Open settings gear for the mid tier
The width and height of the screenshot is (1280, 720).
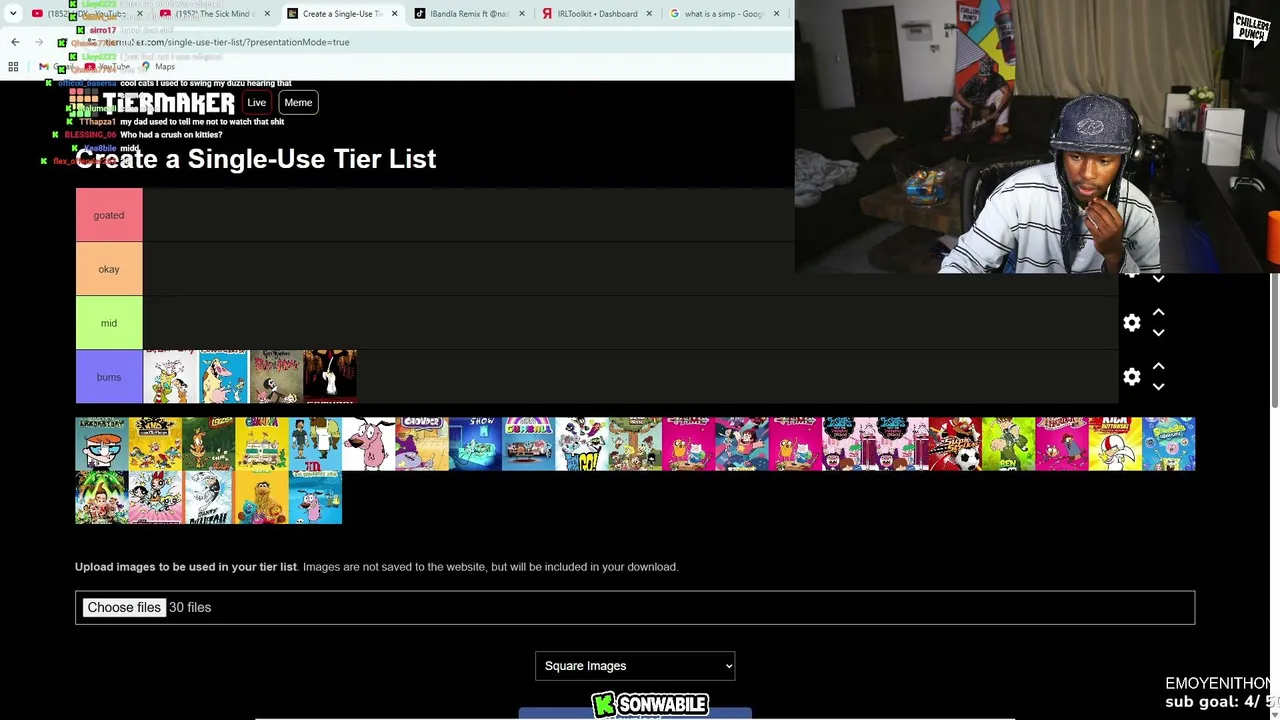[x=1132, y=323]
